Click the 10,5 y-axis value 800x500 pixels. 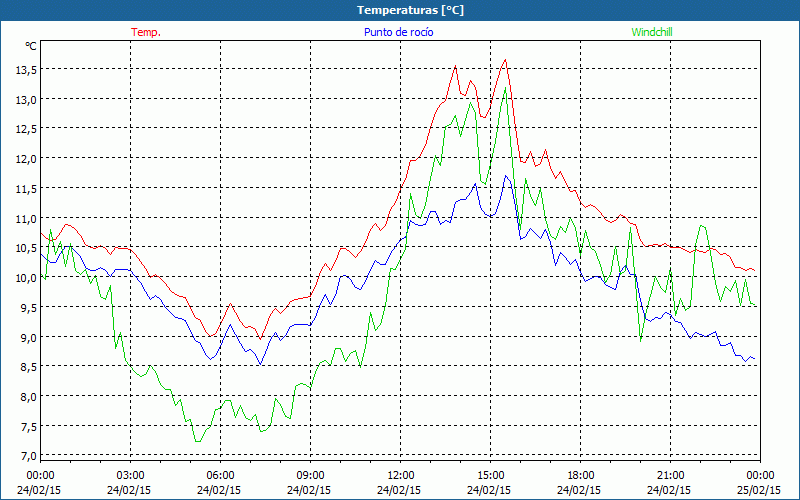pyautogui.click(x=26, y=248)
